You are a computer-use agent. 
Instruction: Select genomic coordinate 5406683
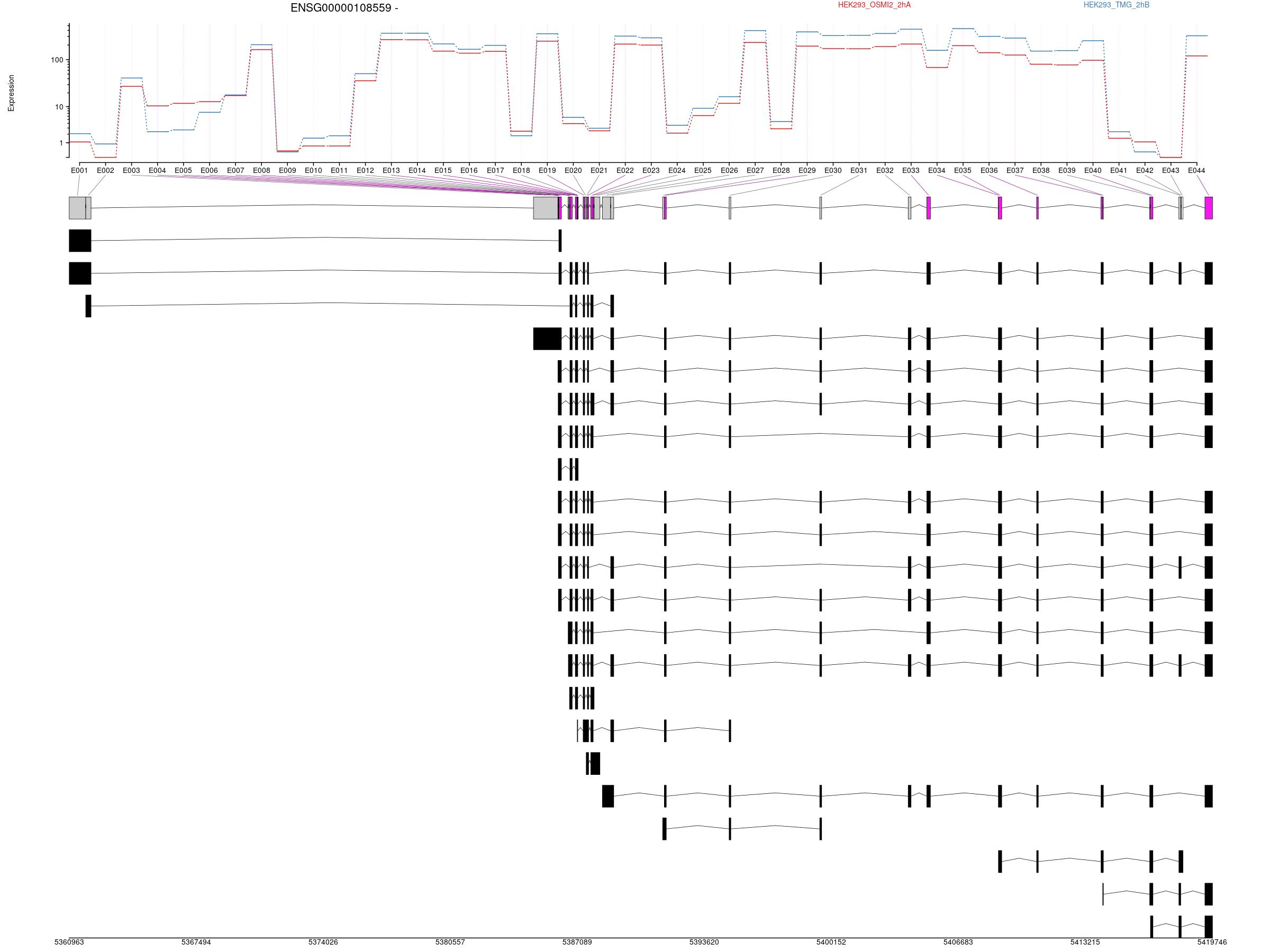(x=958, y=942)
